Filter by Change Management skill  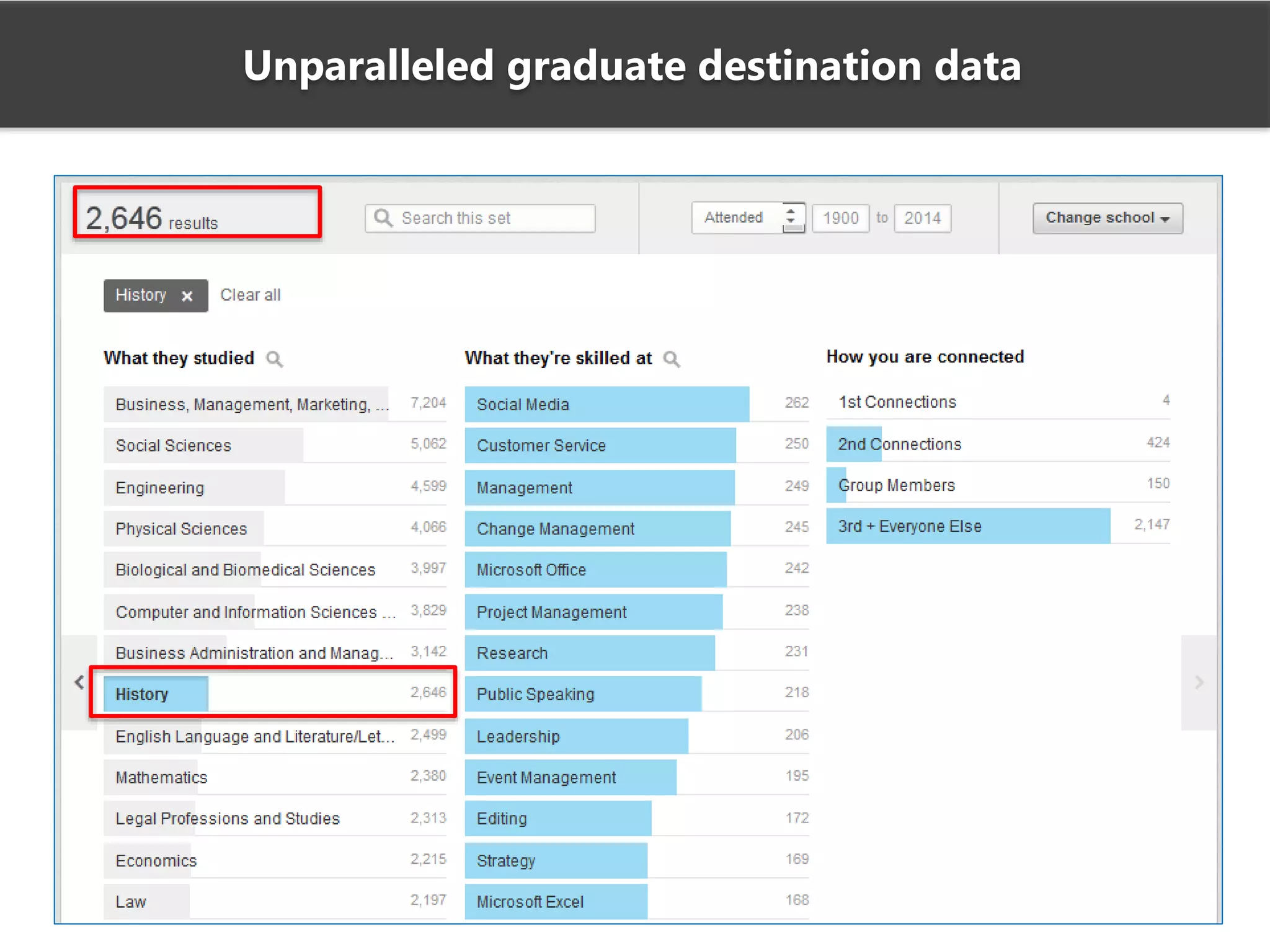(637, 528)
